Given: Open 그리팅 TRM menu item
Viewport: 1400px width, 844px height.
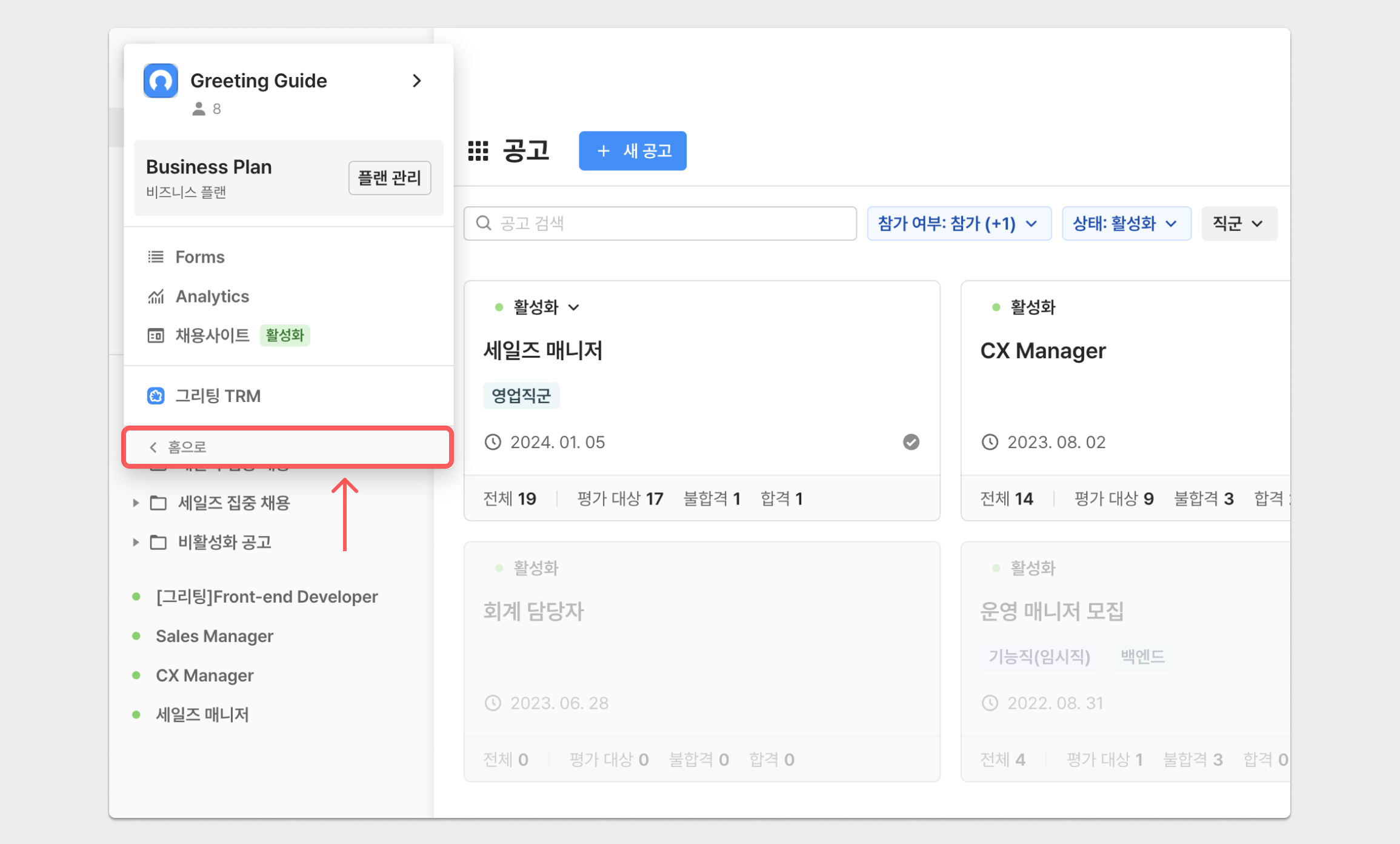Looking at the screenshot, I should coord(288,396).
